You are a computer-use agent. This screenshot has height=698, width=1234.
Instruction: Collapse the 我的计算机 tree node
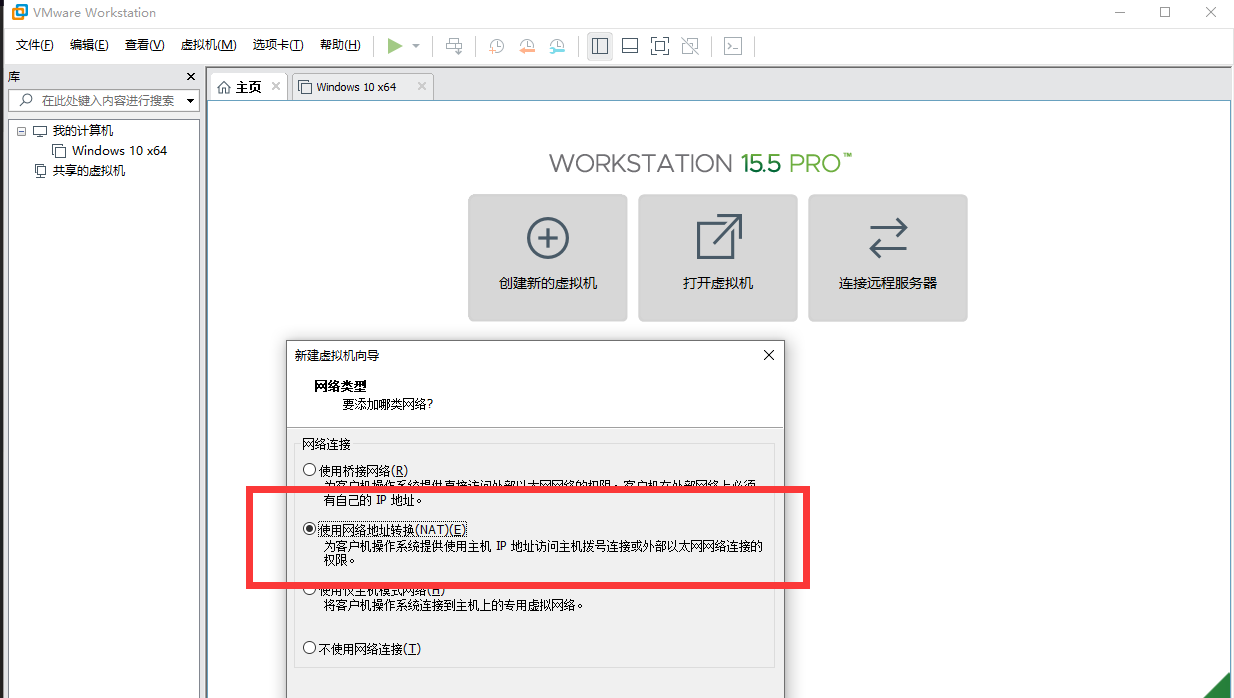click(x=22, y=131)
